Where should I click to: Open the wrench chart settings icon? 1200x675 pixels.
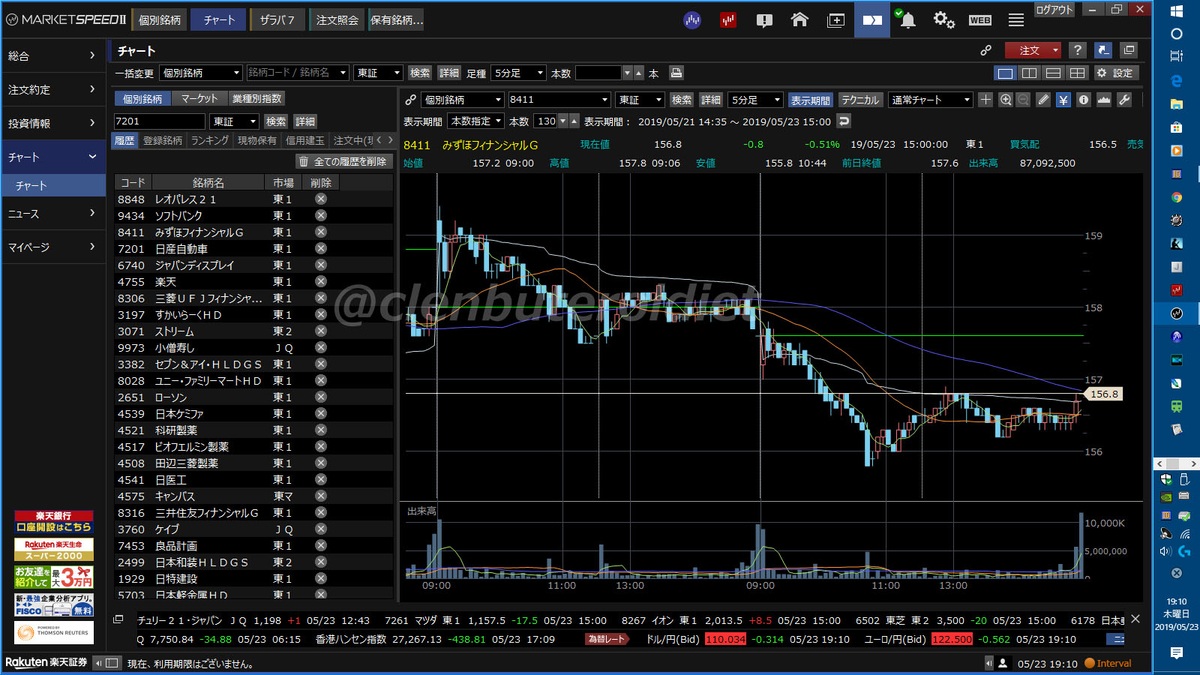click(1124, 99)
